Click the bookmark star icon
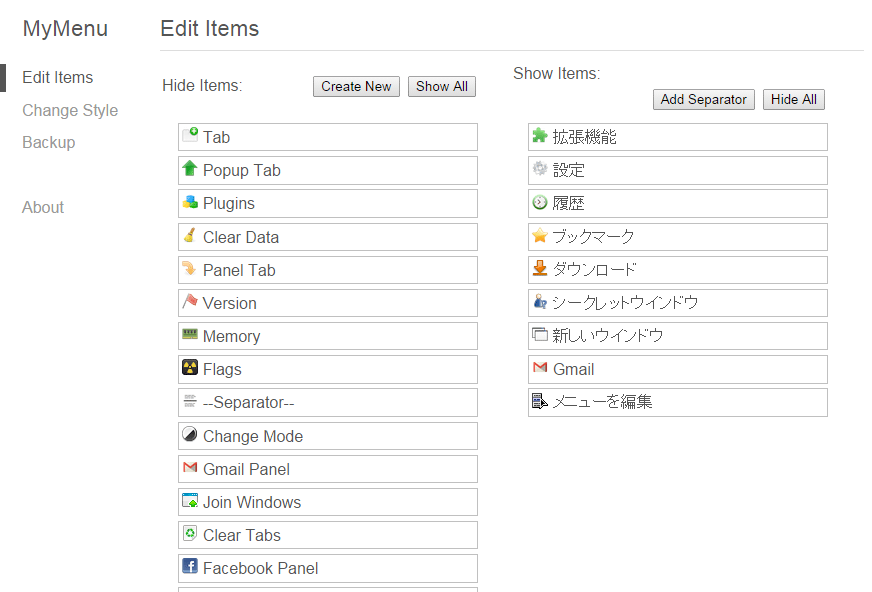872x592 pixels. [539, 235]
